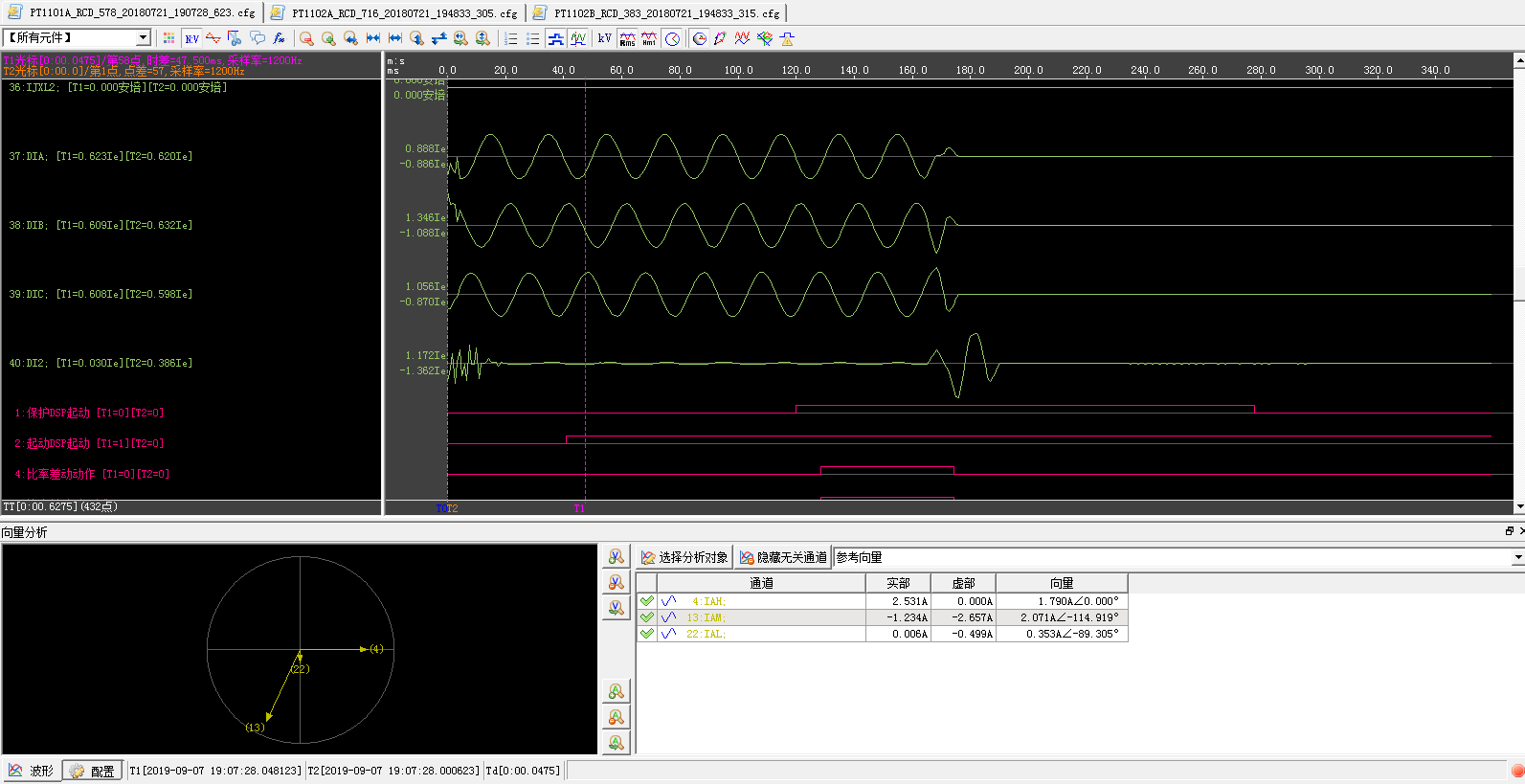Click the red zoom out magnifier icon

tap(306, 38)
